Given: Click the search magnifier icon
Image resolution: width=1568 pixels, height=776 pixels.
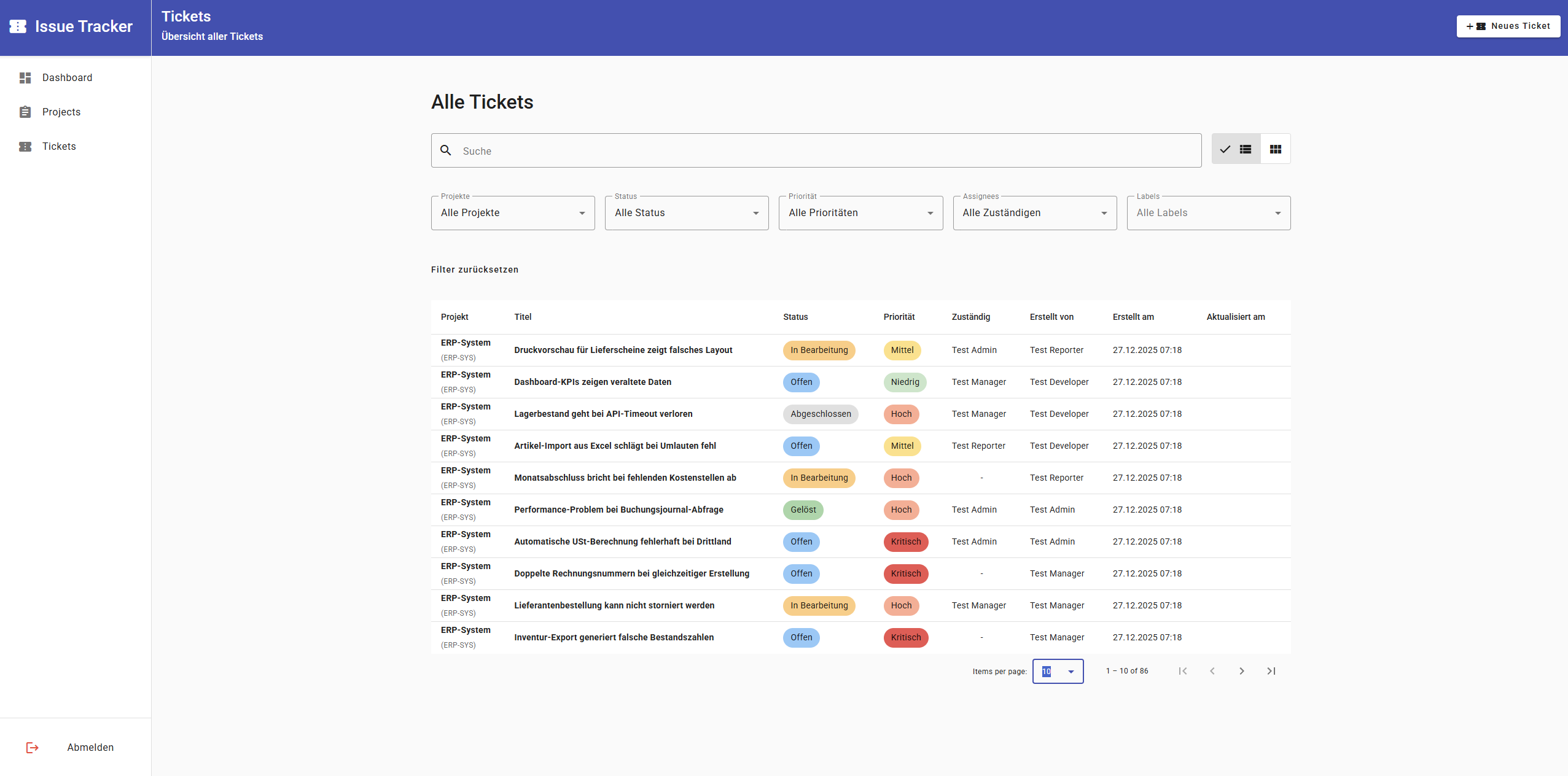Looking at the screenshot, I should click(446, 150).
